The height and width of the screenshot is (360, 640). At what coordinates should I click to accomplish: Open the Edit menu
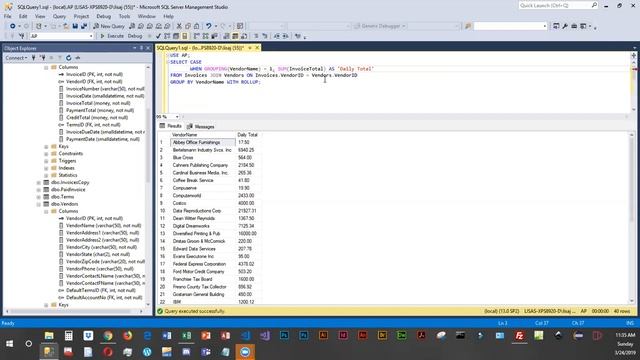coord(23,16)
